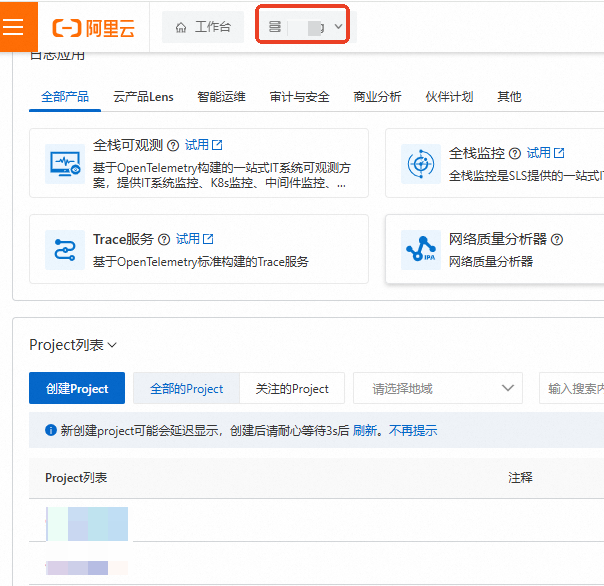Viewport: 604px width, 586px height.
Task: Click the Trace服务 description text
Action: point(201,262)
